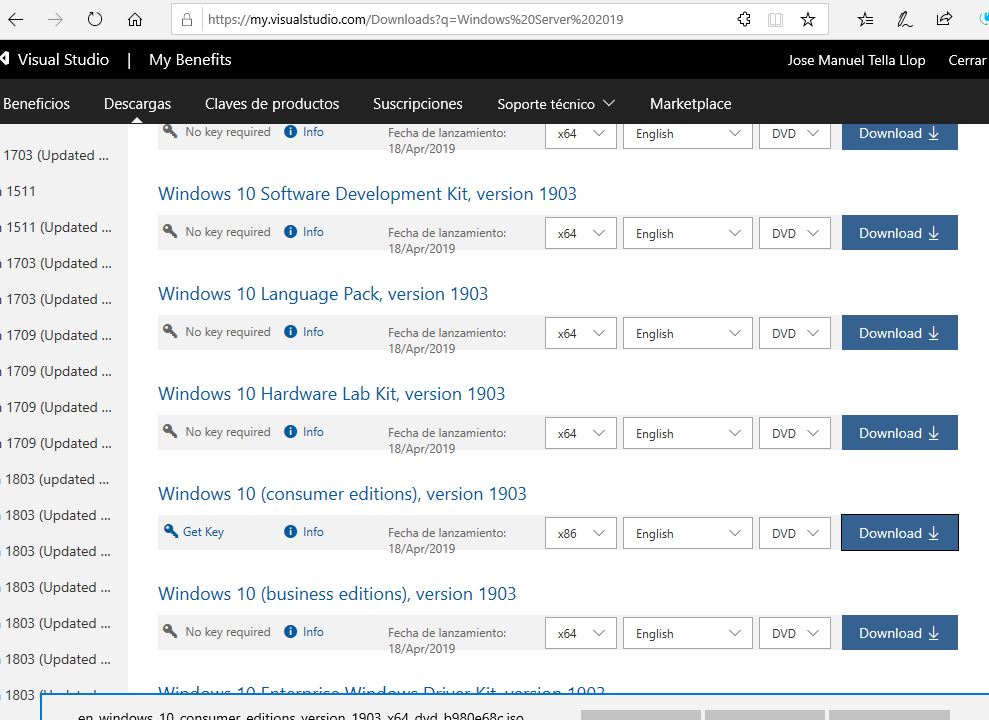Click key icon in Language Pack row
The height and width of the screenshot is (720, 989).
[x=170, y=331]
